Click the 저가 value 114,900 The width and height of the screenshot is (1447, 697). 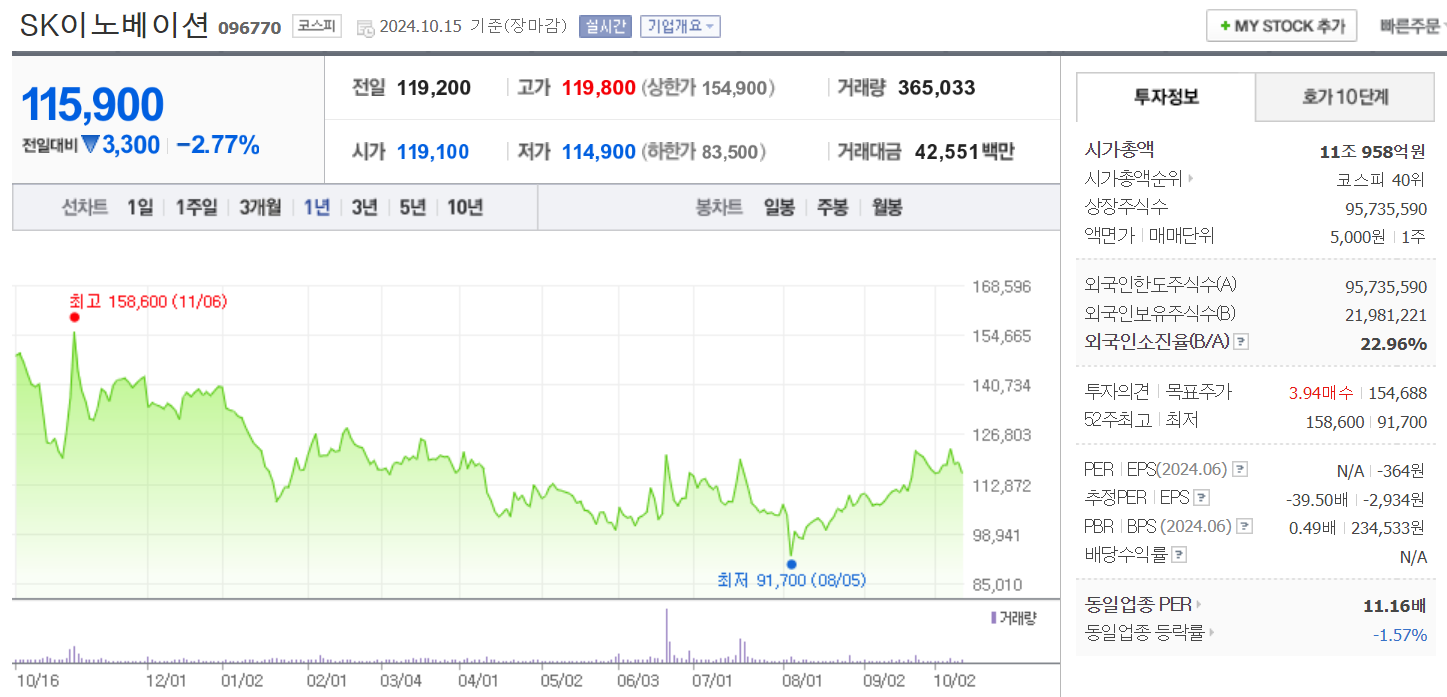pyautogui.click(x=599, y=152)
